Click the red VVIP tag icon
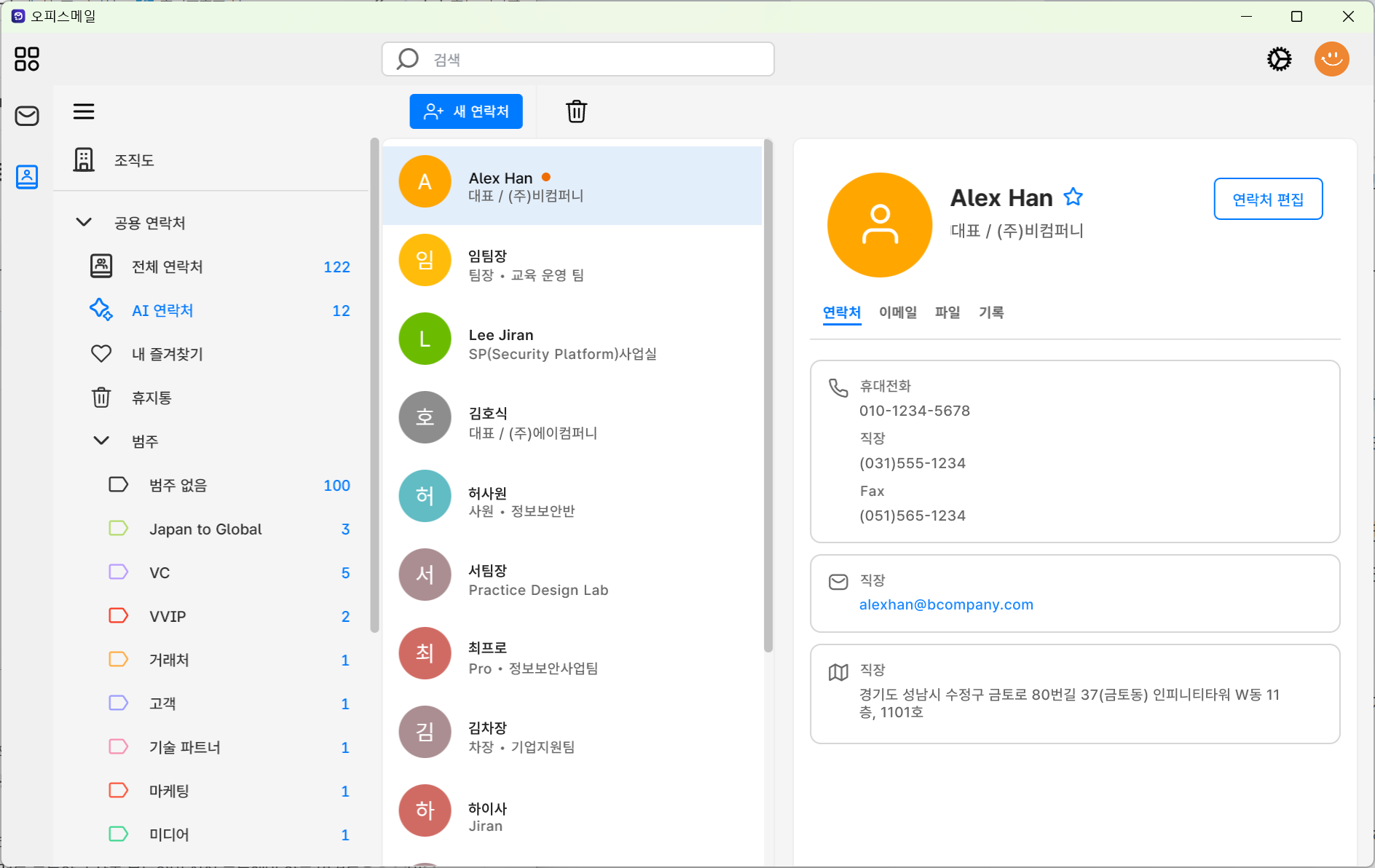This screenshot has width=1375, height=868. [x=118, y=616]
